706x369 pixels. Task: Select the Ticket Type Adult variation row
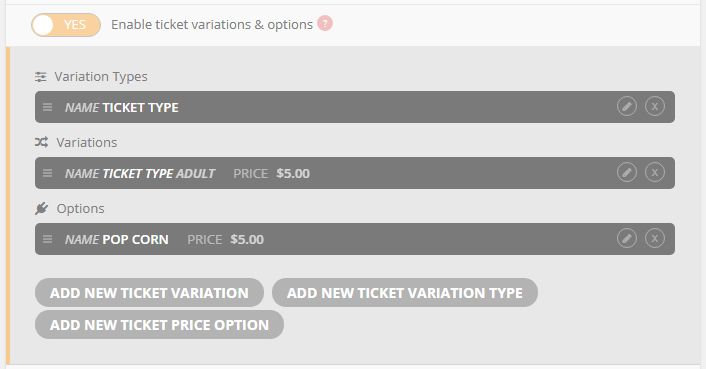[355, 173]
